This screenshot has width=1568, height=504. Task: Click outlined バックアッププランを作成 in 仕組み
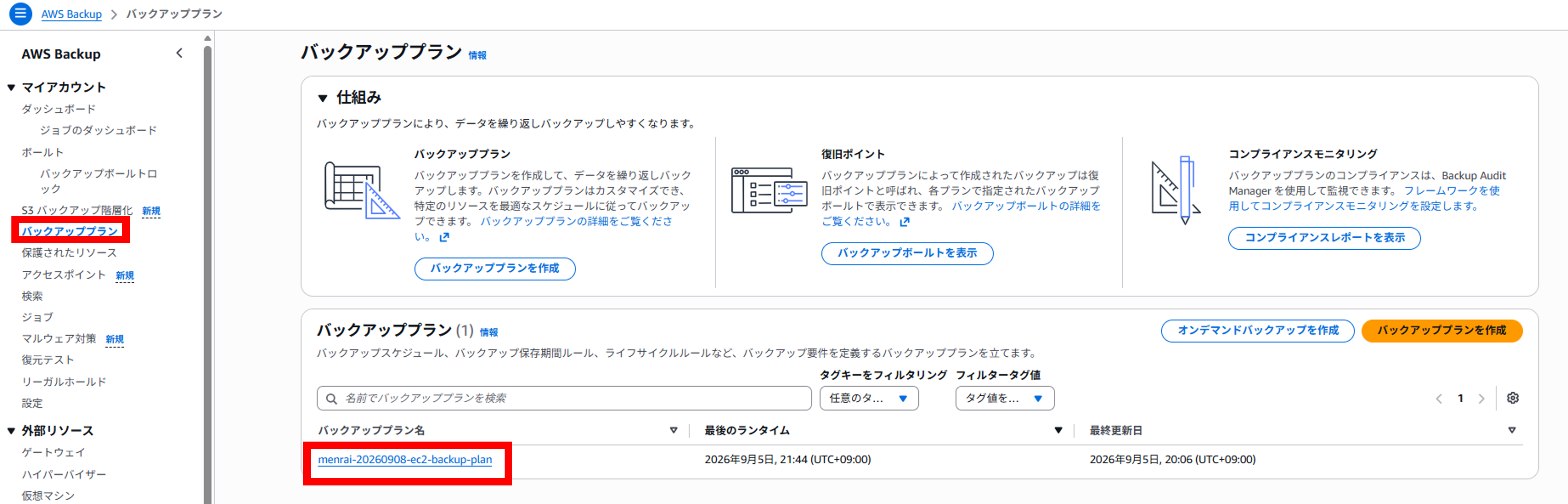coord(495,268)
